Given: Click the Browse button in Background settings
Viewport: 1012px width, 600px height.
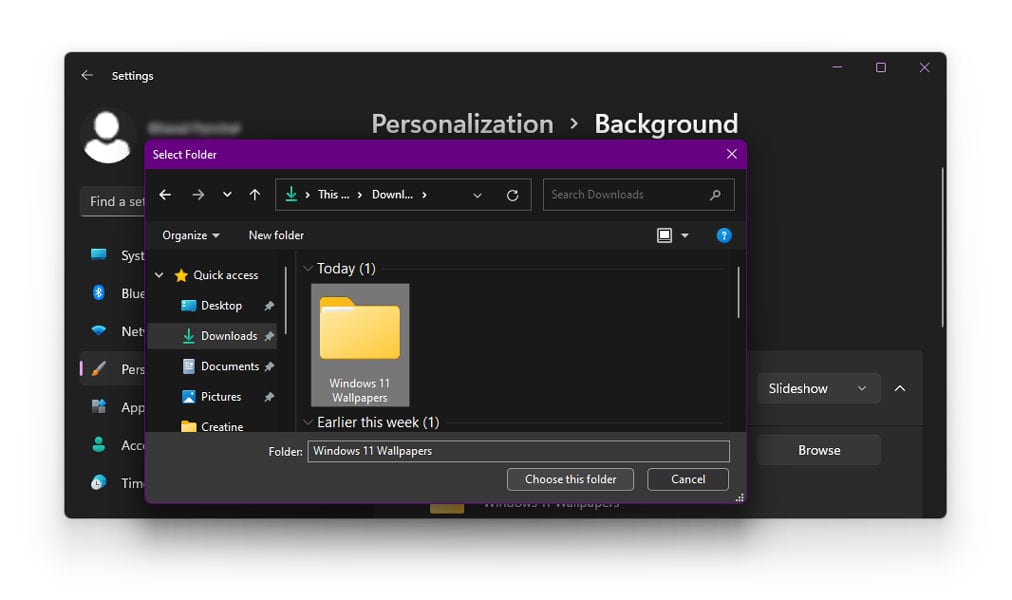Looking at the screenshot, I should (818, 449).
